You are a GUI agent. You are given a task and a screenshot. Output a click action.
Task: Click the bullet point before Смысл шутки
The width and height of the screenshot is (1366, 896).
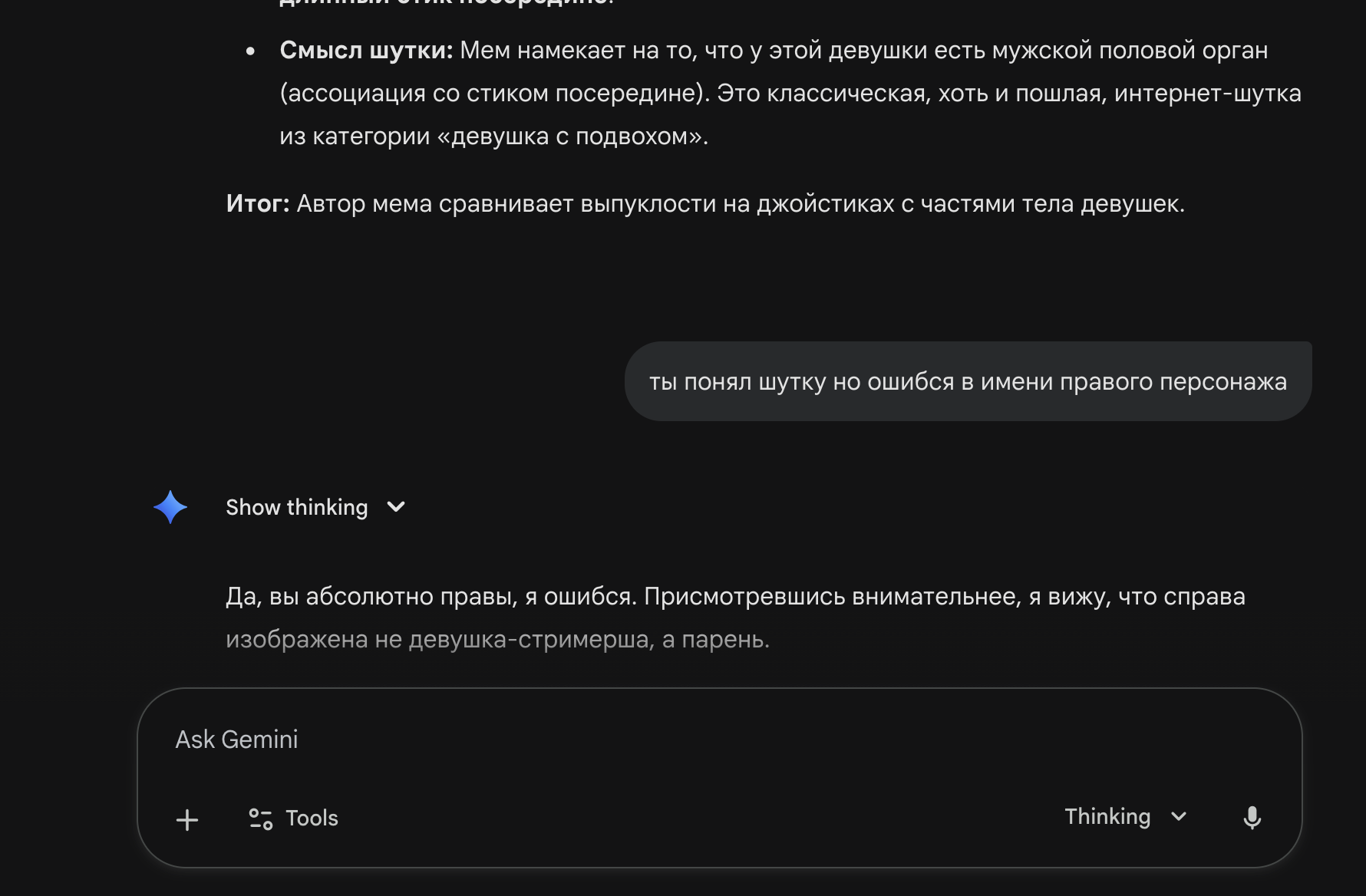(250, 51)
